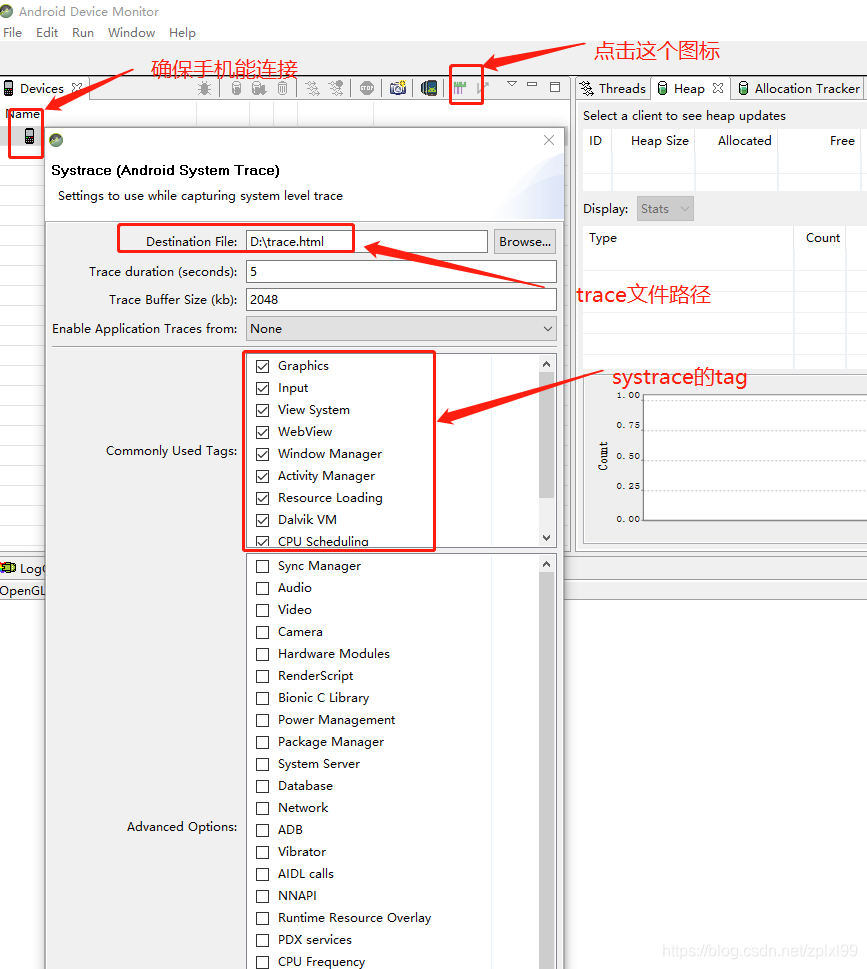Uncheck the Resource Loading tag
The width and height of the screenshot is (867, 969).
(263, 498)
